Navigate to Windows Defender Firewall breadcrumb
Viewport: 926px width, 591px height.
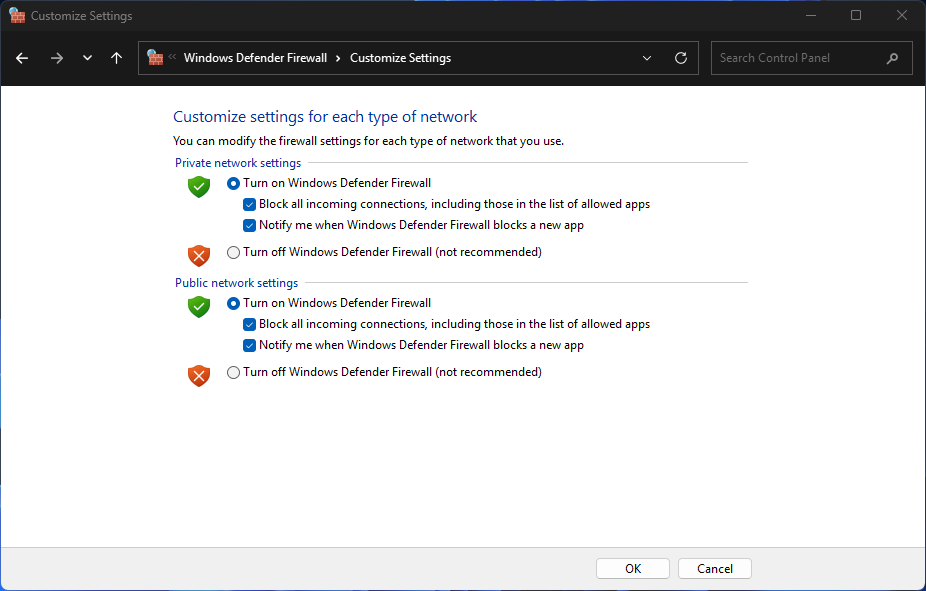256,58
